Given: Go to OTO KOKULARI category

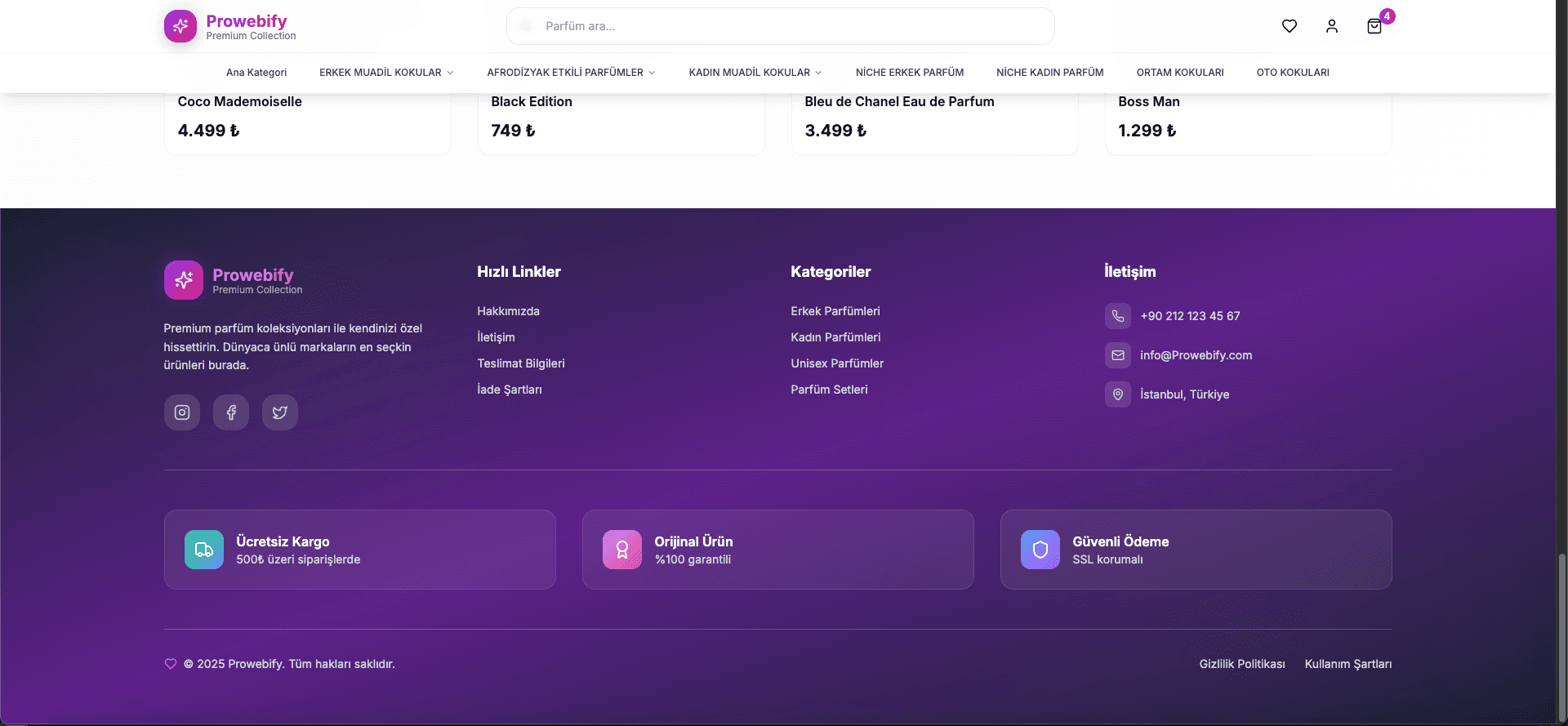Looking at the screenshot, I should click(1292, 73).
